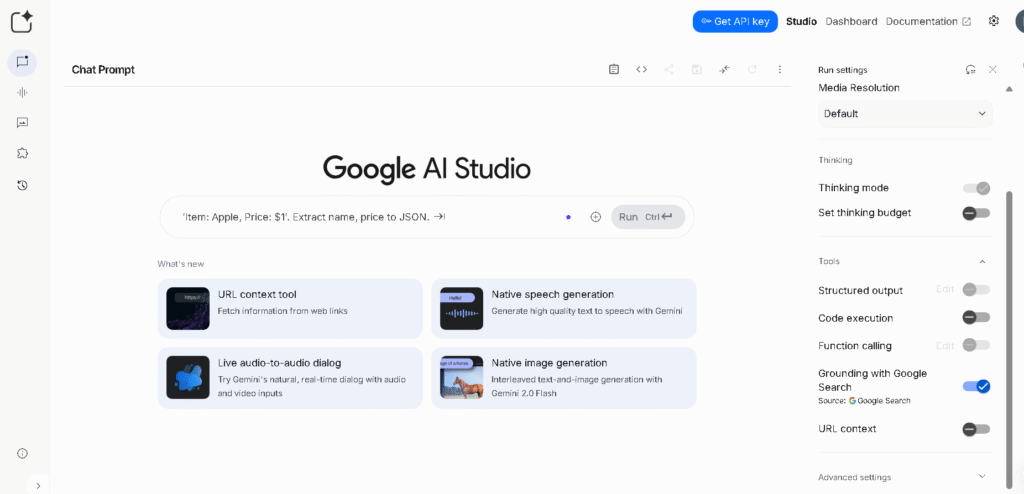
Task: Click the plus insert media icon
Action: point(596,217)
